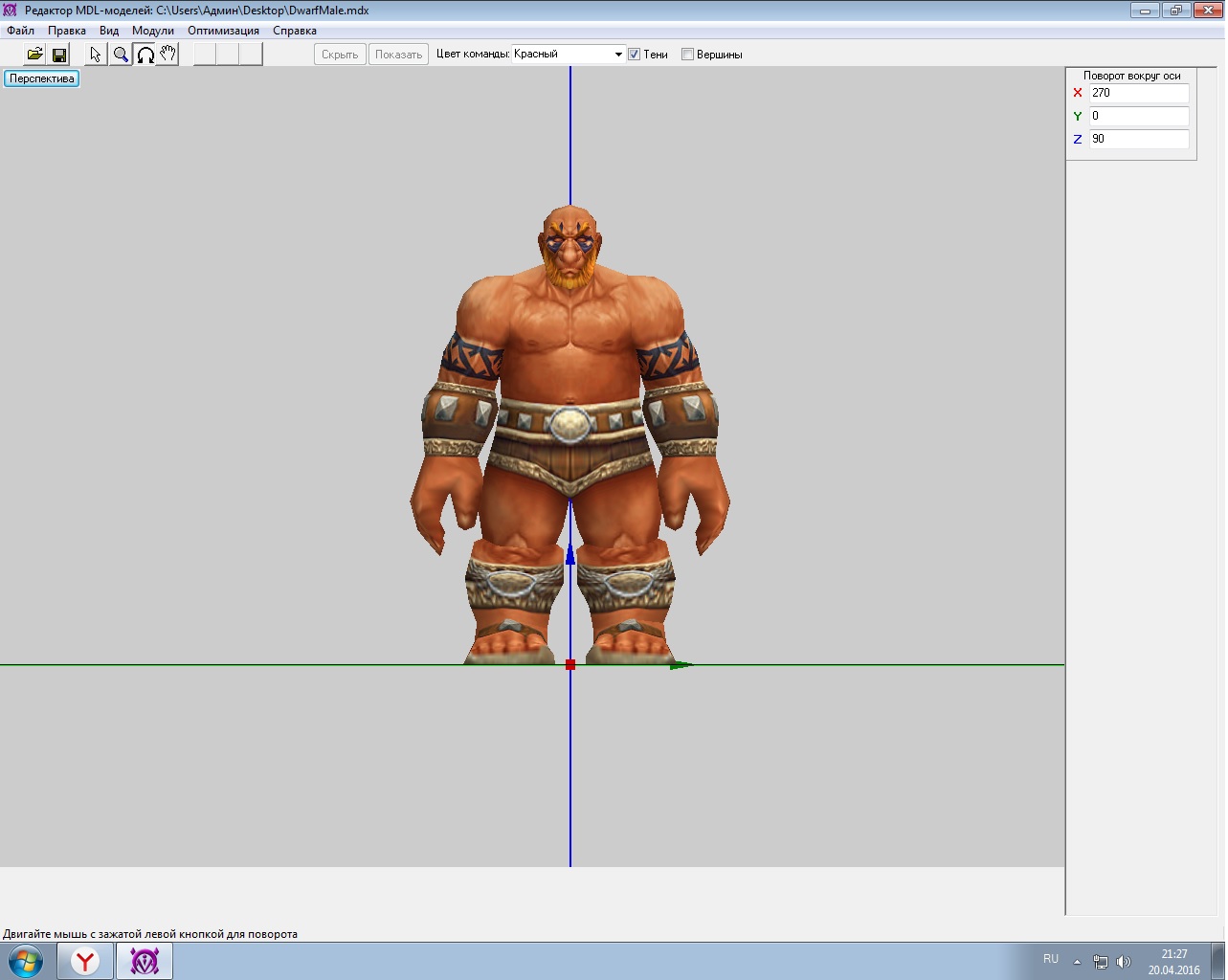Open the Оптимизация menu
This screenshot has height=980, width=1228.
point(223,31)
